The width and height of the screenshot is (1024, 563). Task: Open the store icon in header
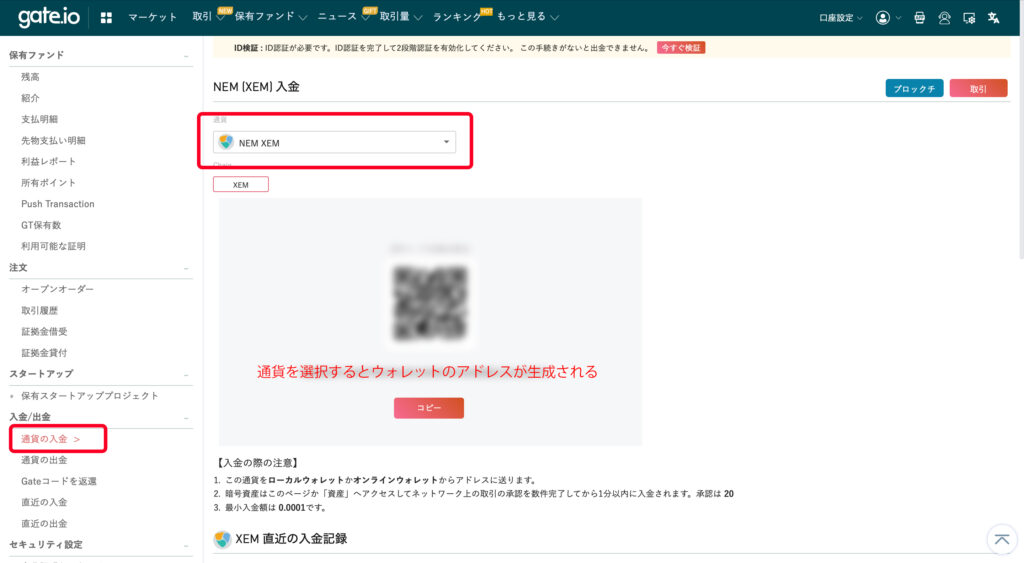(x=920, y=18)
